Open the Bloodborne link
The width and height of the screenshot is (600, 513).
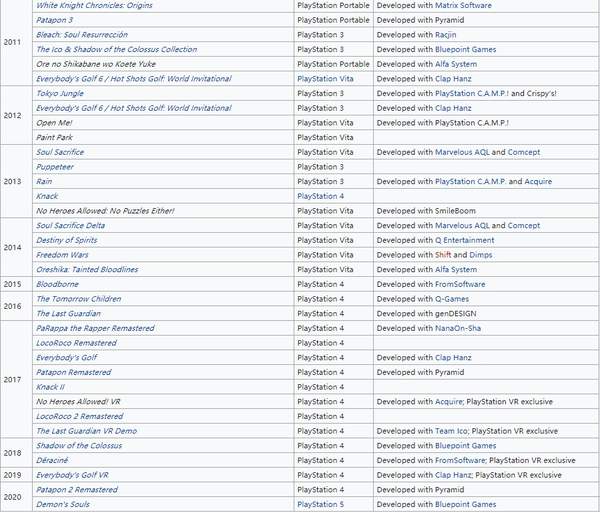pyautogui.click(x=57, y=284)
